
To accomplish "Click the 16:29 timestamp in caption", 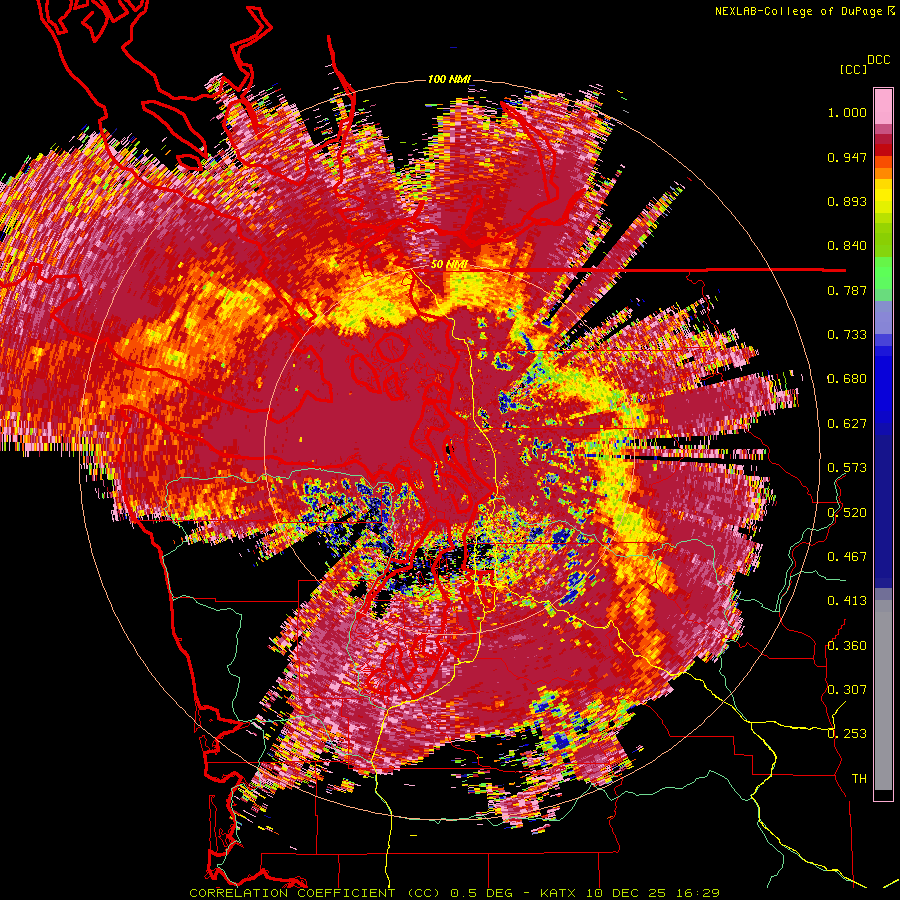I will point(697,893).
